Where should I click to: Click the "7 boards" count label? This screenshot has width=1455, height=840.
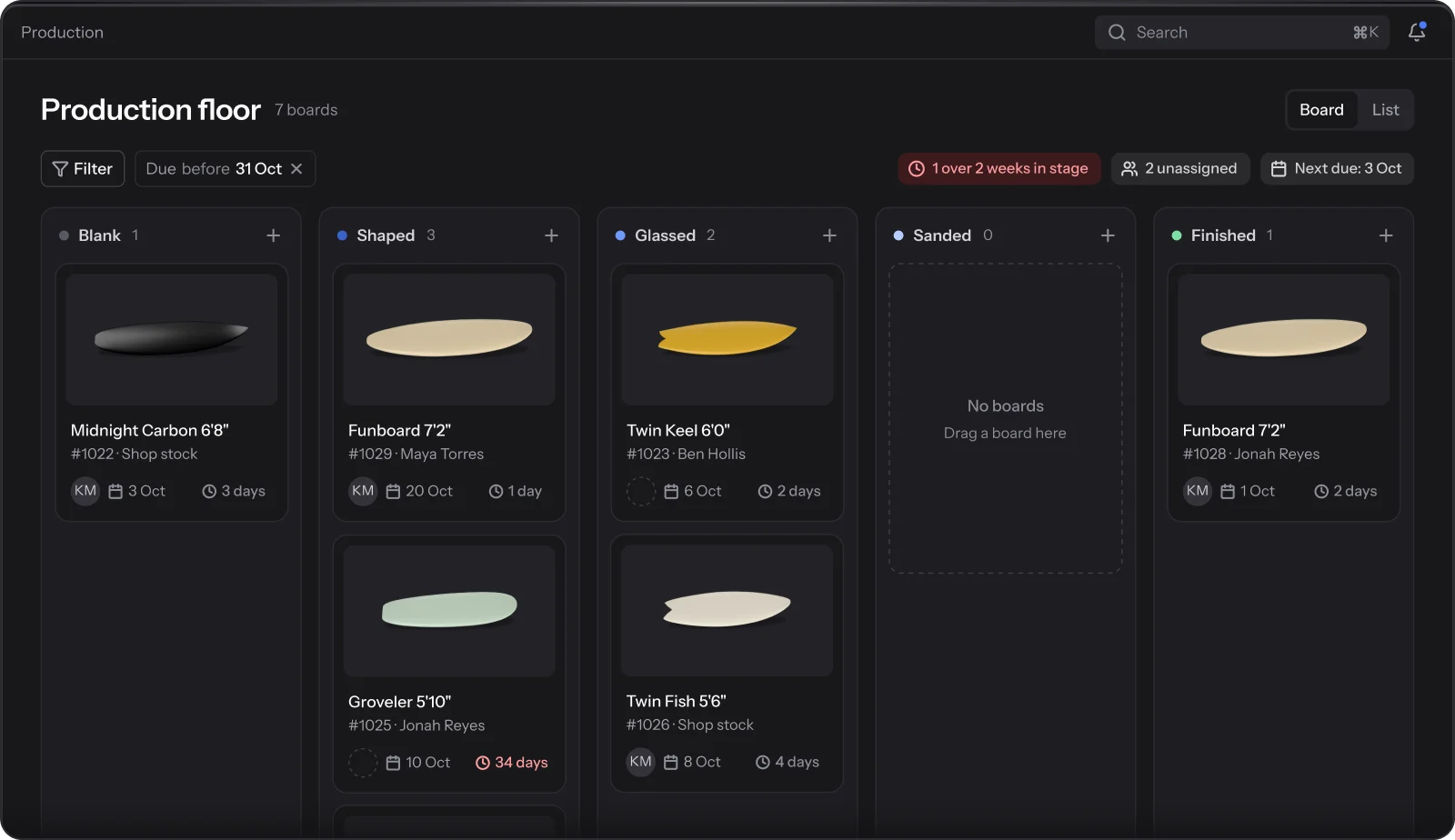pos(306,110)
